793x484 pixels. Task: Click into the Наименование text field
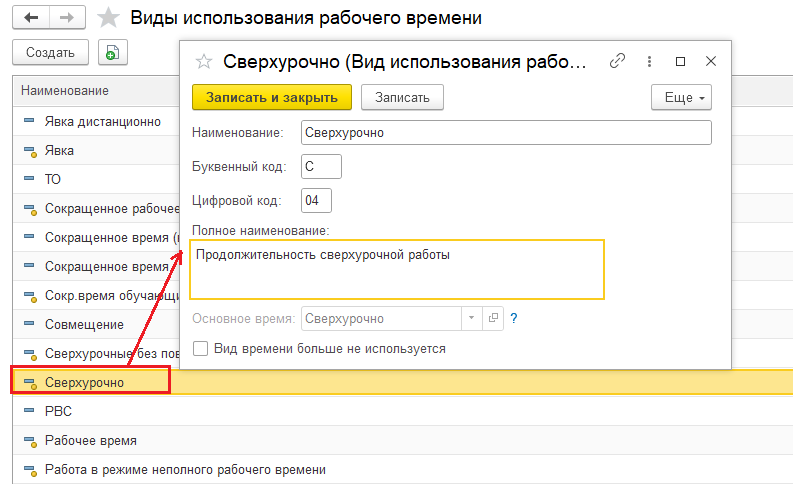coord(506,132)
